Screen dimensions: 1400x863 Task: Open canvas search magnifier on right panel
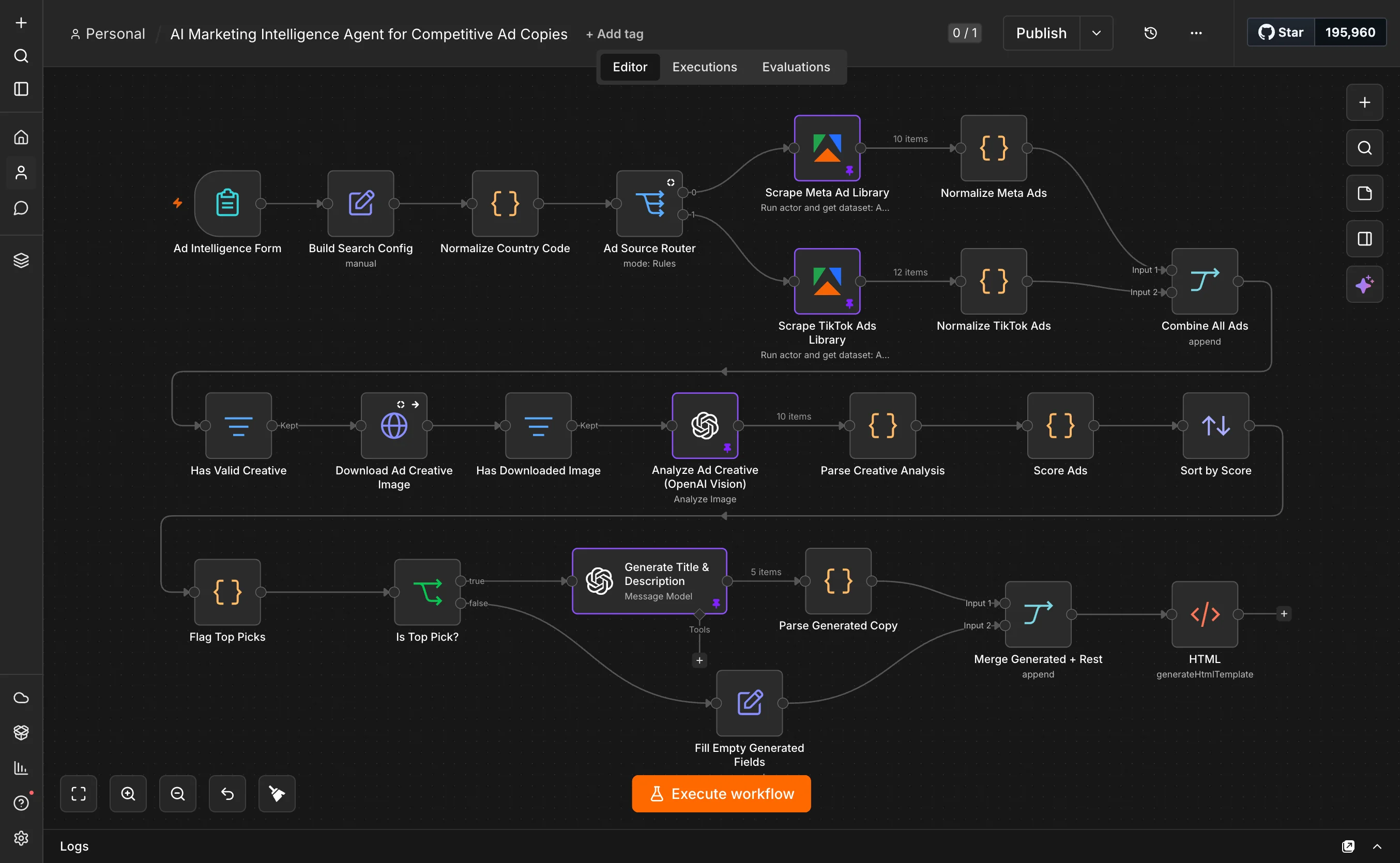[1365, 148]
